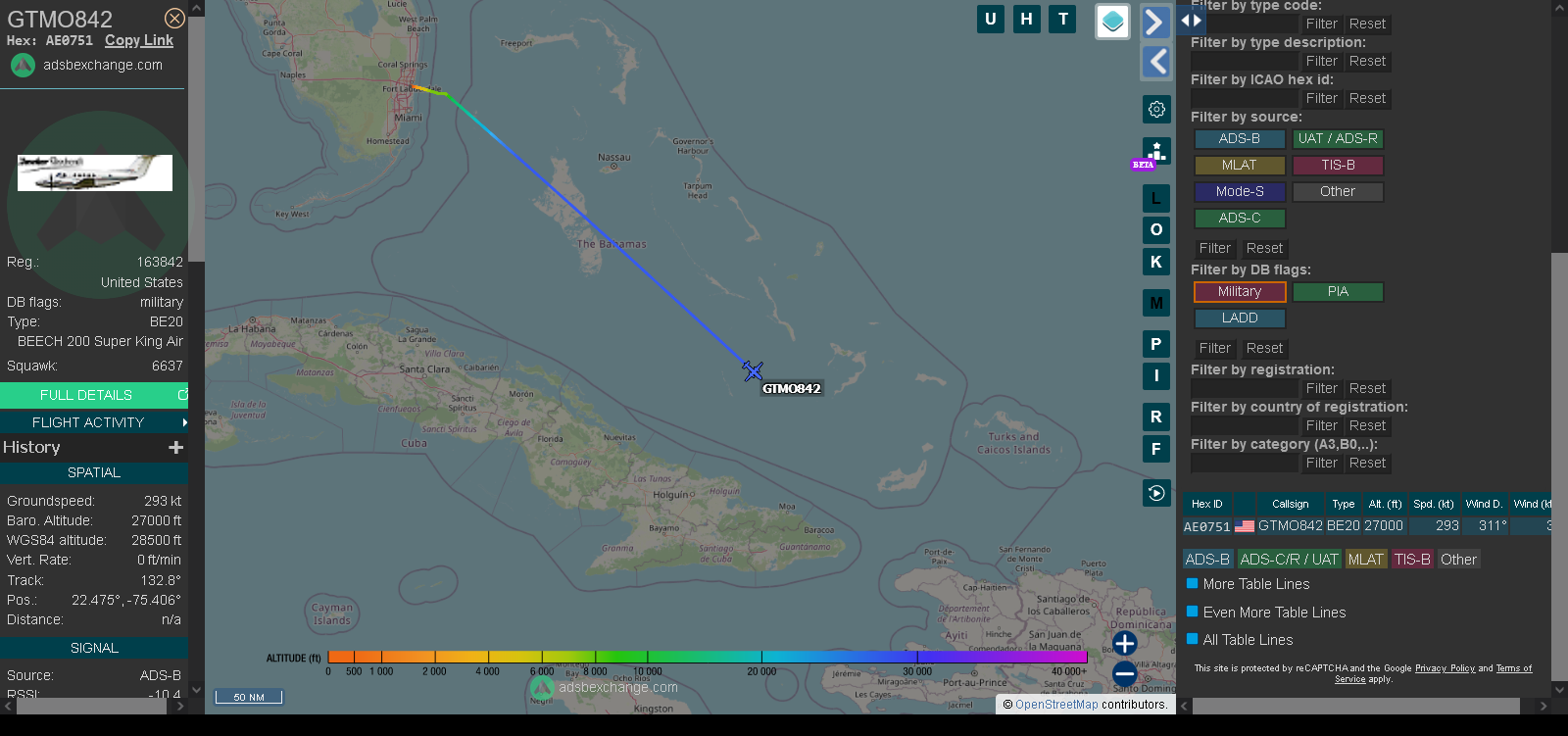Screen dimensions: 1568x736
Task: Toggle the M map option button
Action: 1156,303
